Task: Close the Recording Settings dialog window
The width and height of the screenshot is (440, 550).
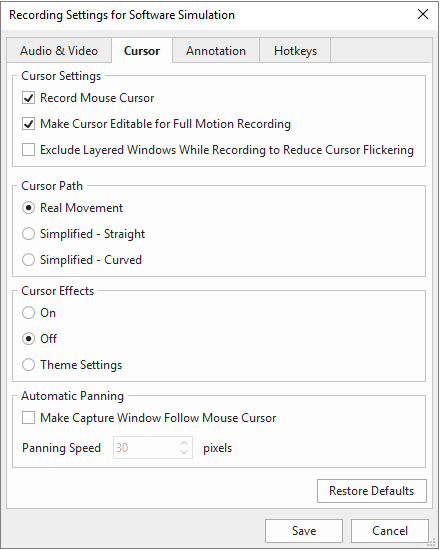Action: pyautogui.click(x=423, y=14)
